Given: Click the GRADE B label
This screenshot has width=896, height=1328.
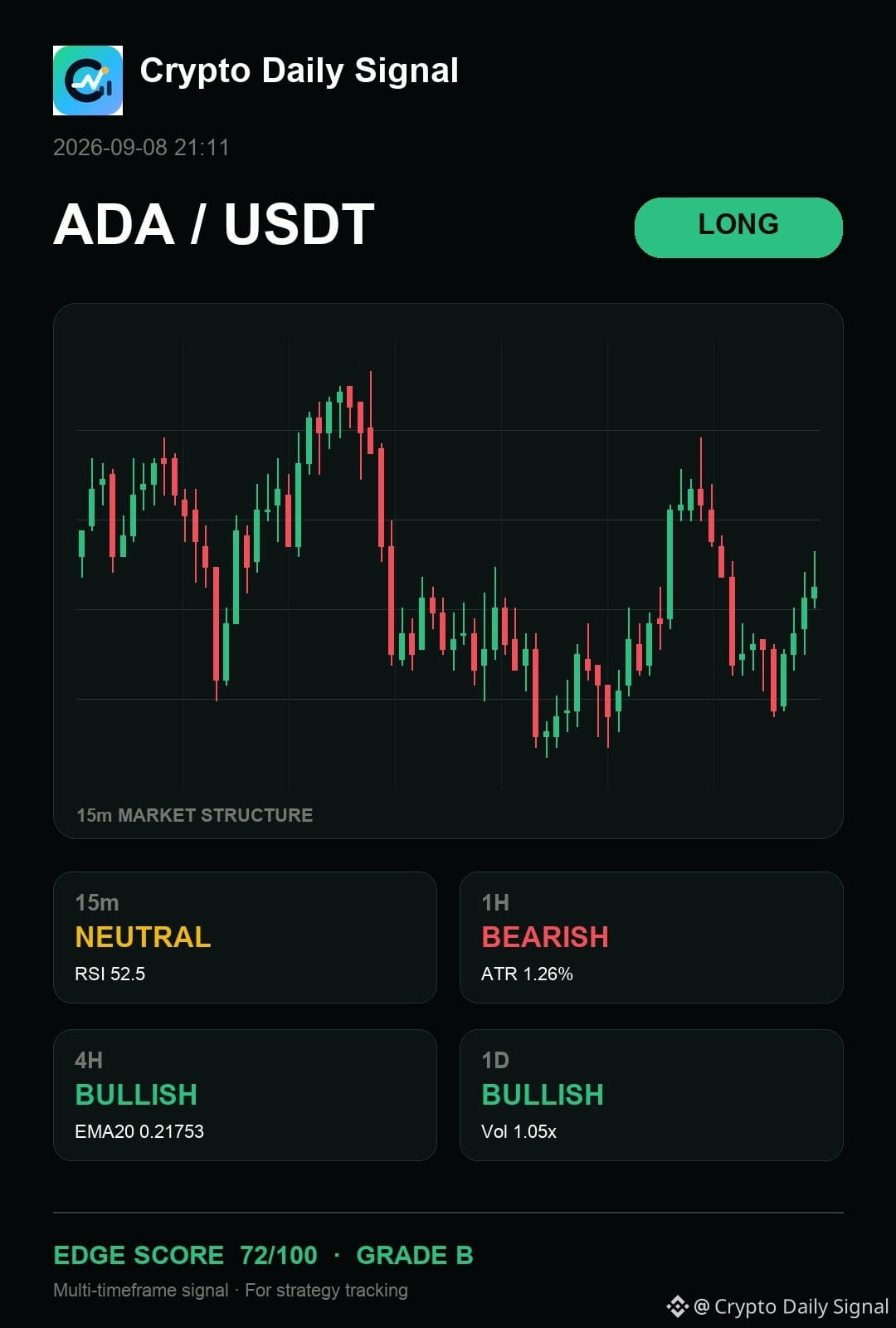Looking at the screenshot, I should 415,1255.
